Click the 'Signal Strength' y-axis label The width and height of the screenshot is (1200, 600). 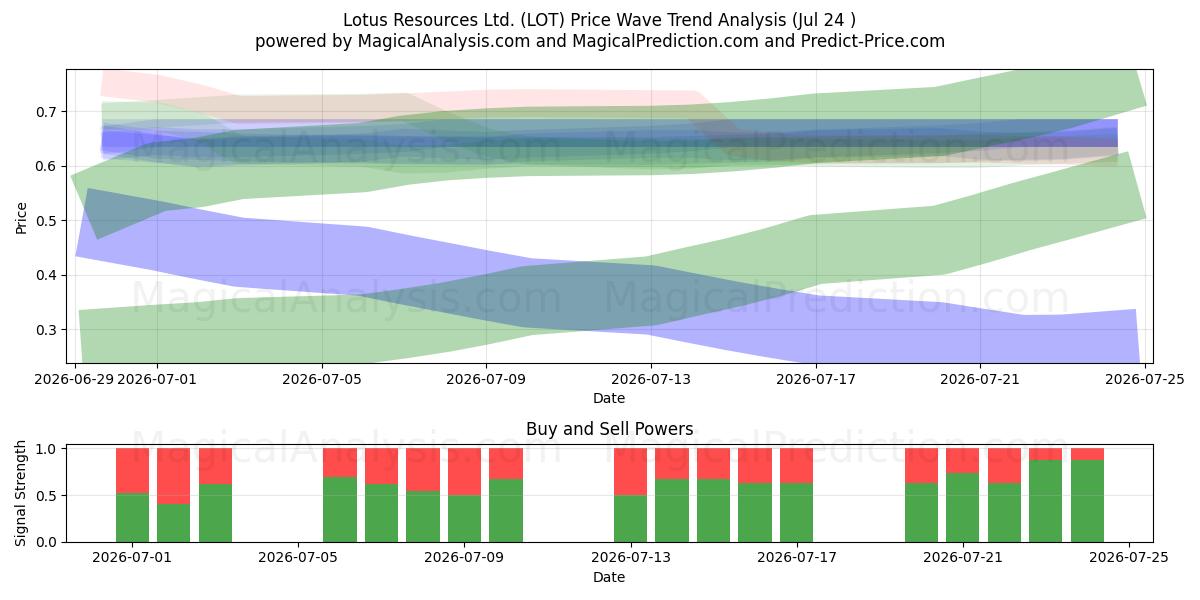22,493
